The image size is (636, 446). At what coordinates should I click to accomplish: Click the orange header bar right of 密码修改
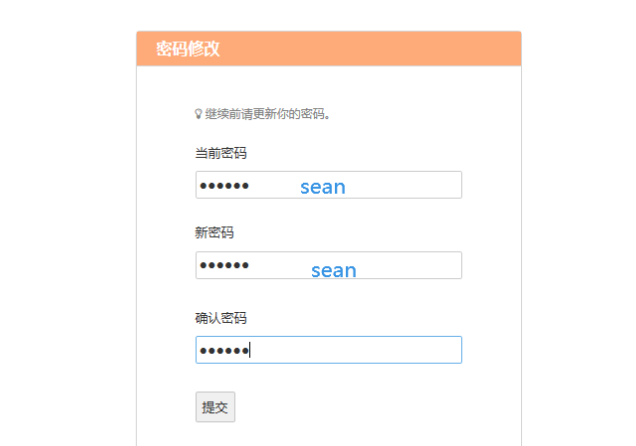[x=380, y=49]
